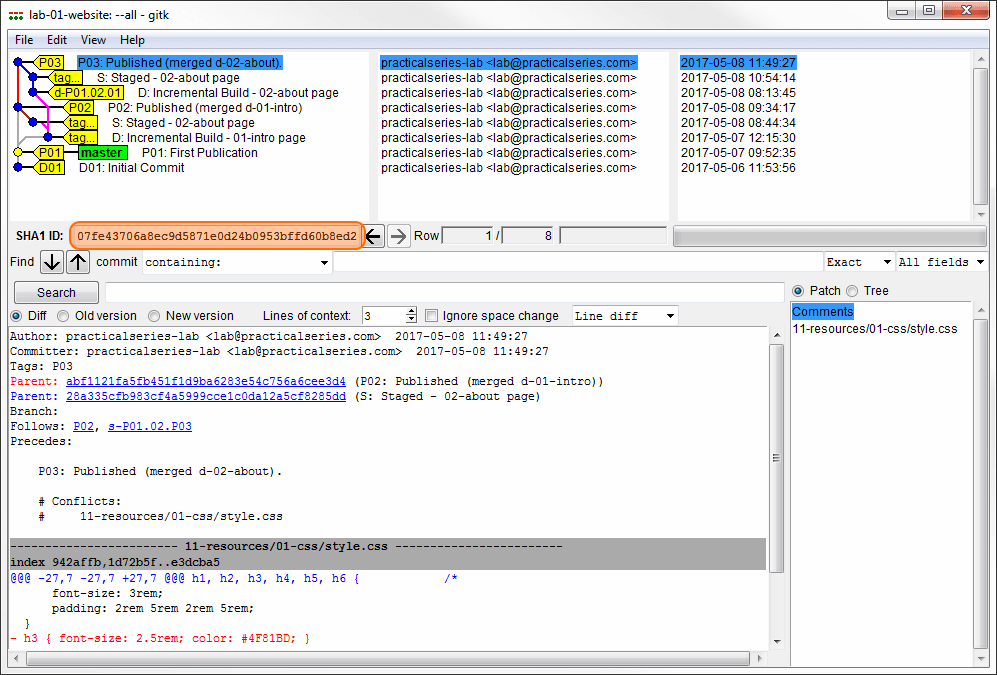Viewport: 997px width, 675px height.
Task: Select Comments in the file list
Action: coord(822,312)
